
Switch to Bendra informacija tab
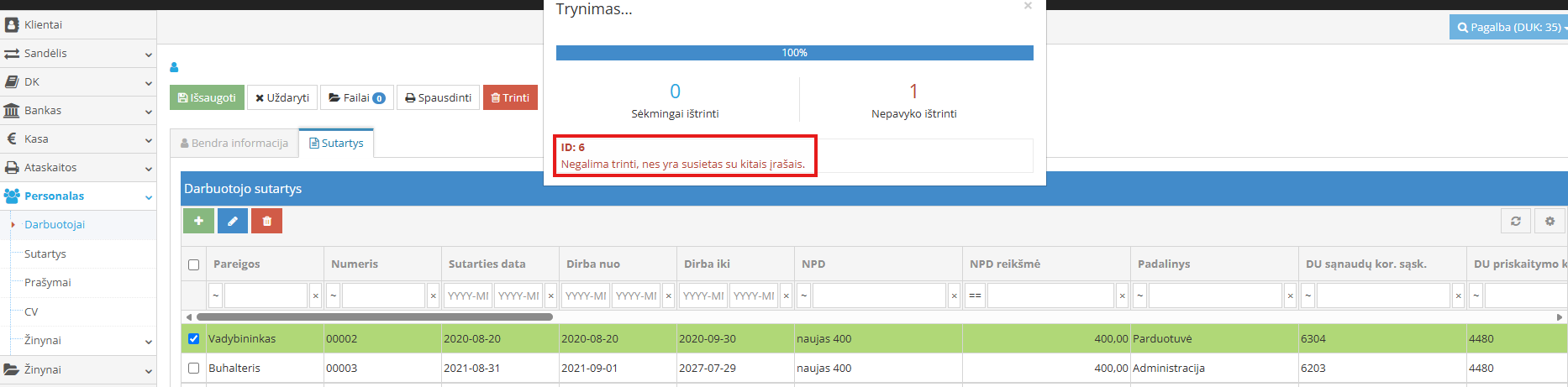point(234,144)
